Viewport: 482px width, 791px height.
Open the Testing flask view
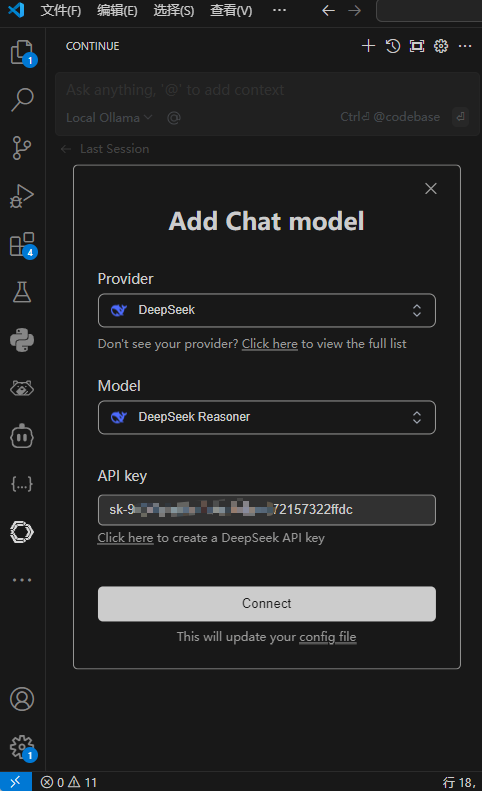[22, 292]
